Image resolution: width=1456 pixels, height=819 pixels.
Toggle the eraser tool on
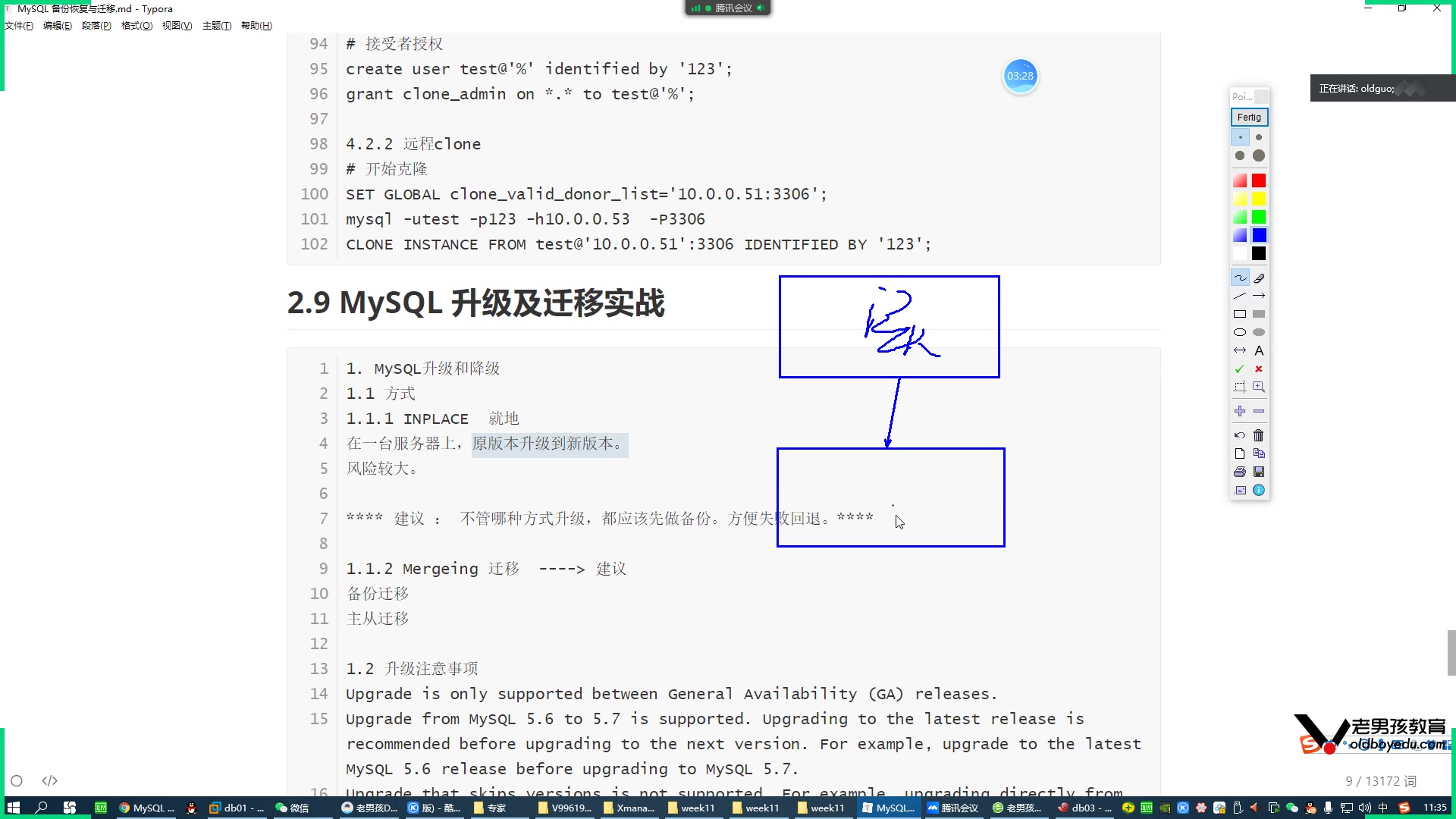tap(1259, 278)
